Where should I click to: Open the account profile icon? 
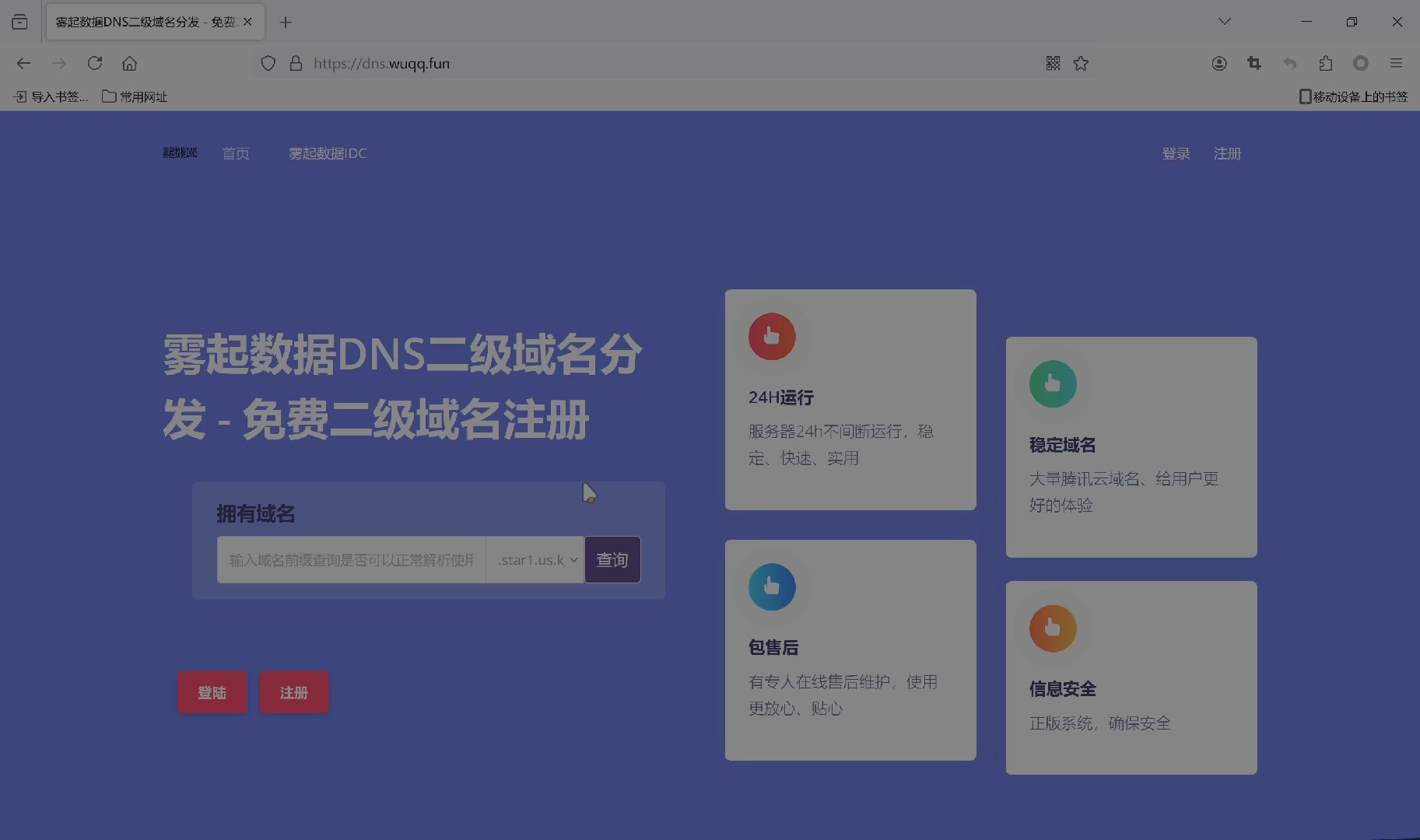(1219, 63)
